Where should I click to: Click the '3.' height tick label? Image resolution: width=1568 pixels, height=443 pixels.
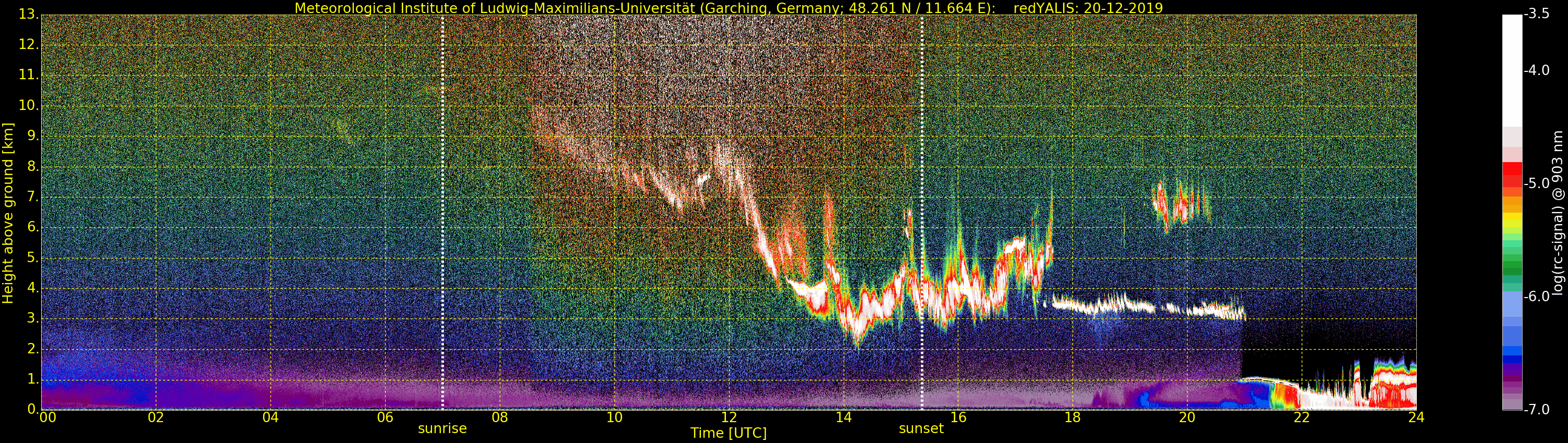pos(33,318)
